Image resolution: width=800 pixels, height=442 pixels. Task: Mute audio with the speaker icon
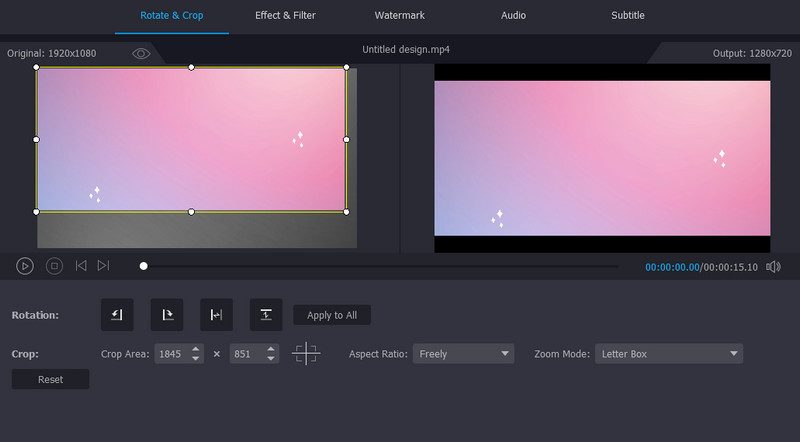[x=773, y=267]
